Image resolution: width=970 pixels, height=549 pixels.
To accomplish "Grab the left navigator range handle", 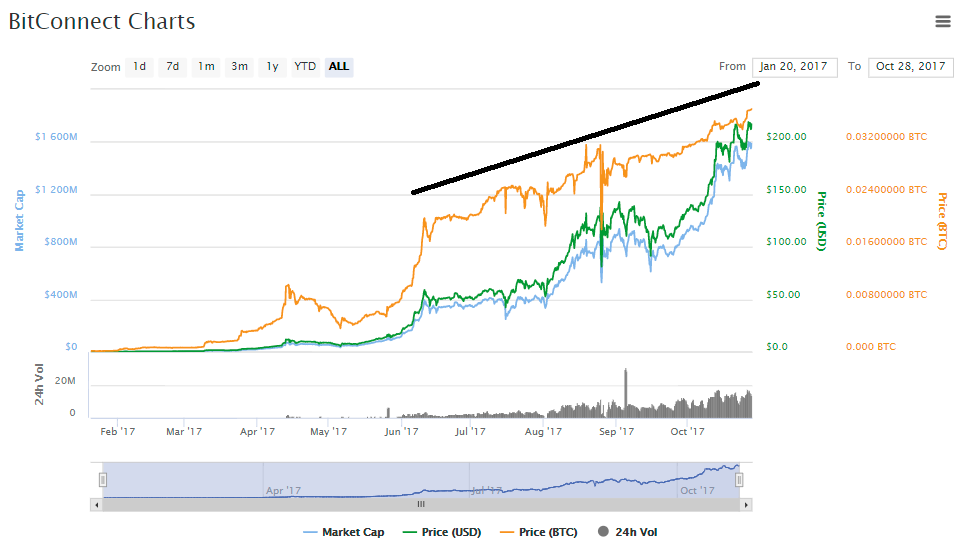I will (x=103, y=480).
